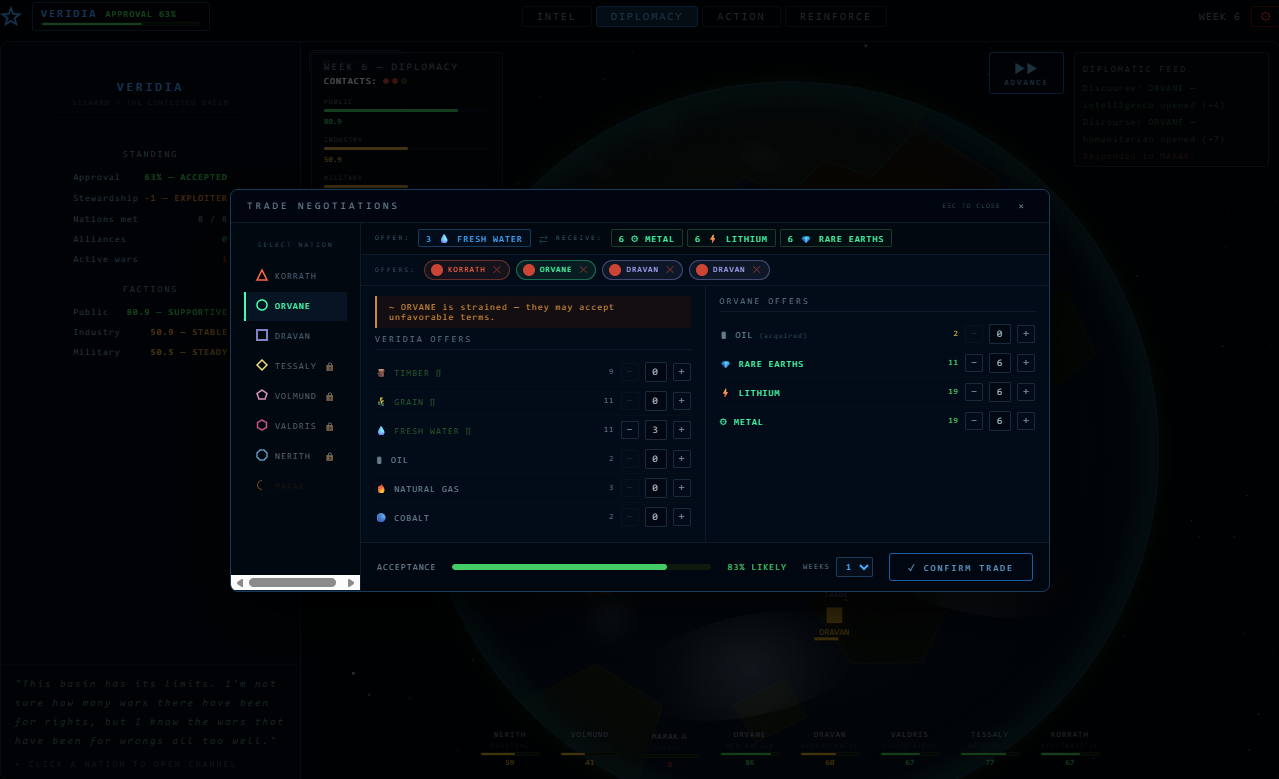Click the swap arrows between Offer and Receive
The image size is (1279, 779).
click(544, 239)
